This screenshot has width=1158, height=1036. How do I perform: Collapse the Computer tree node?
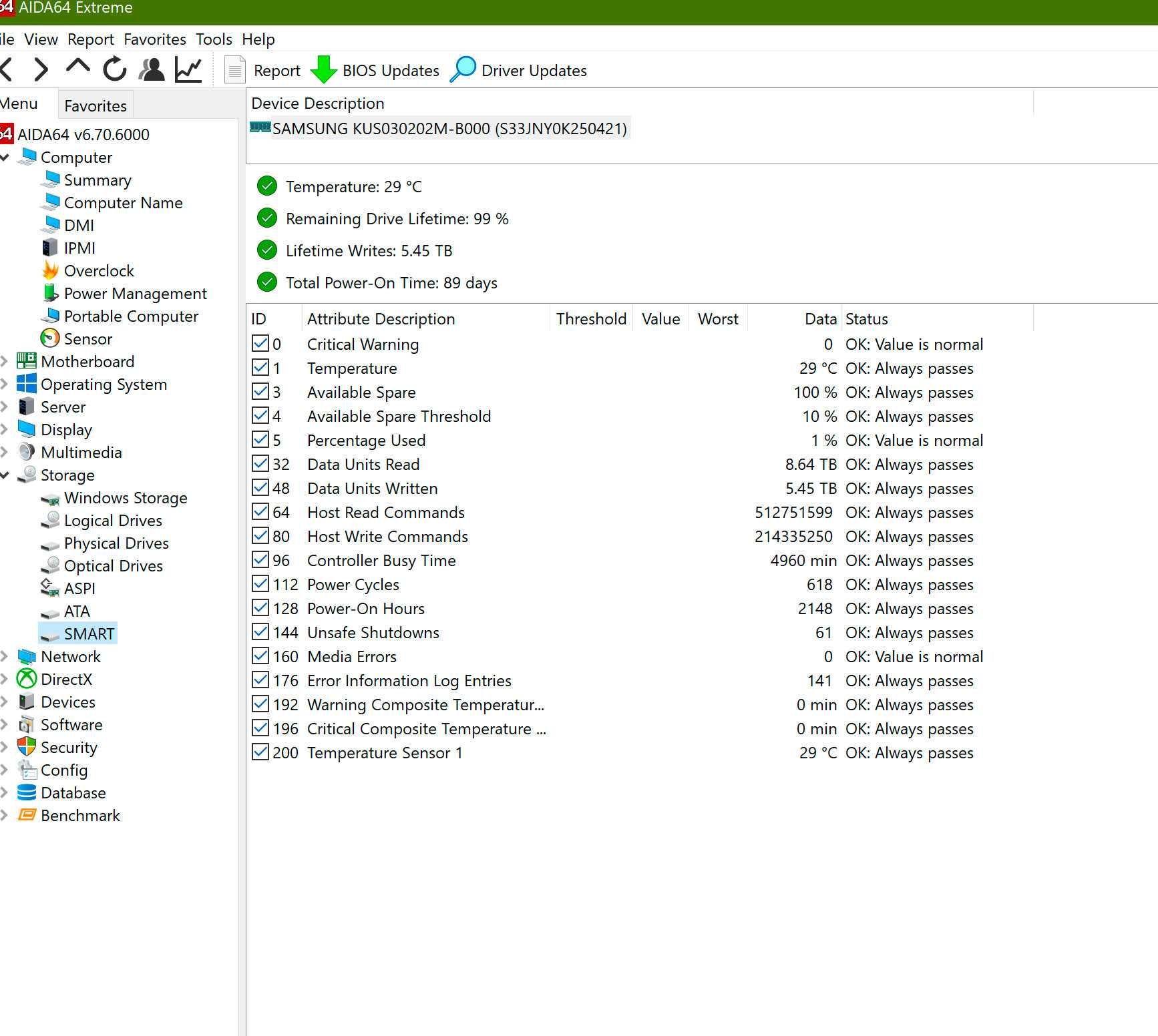(x=5, y=158)
